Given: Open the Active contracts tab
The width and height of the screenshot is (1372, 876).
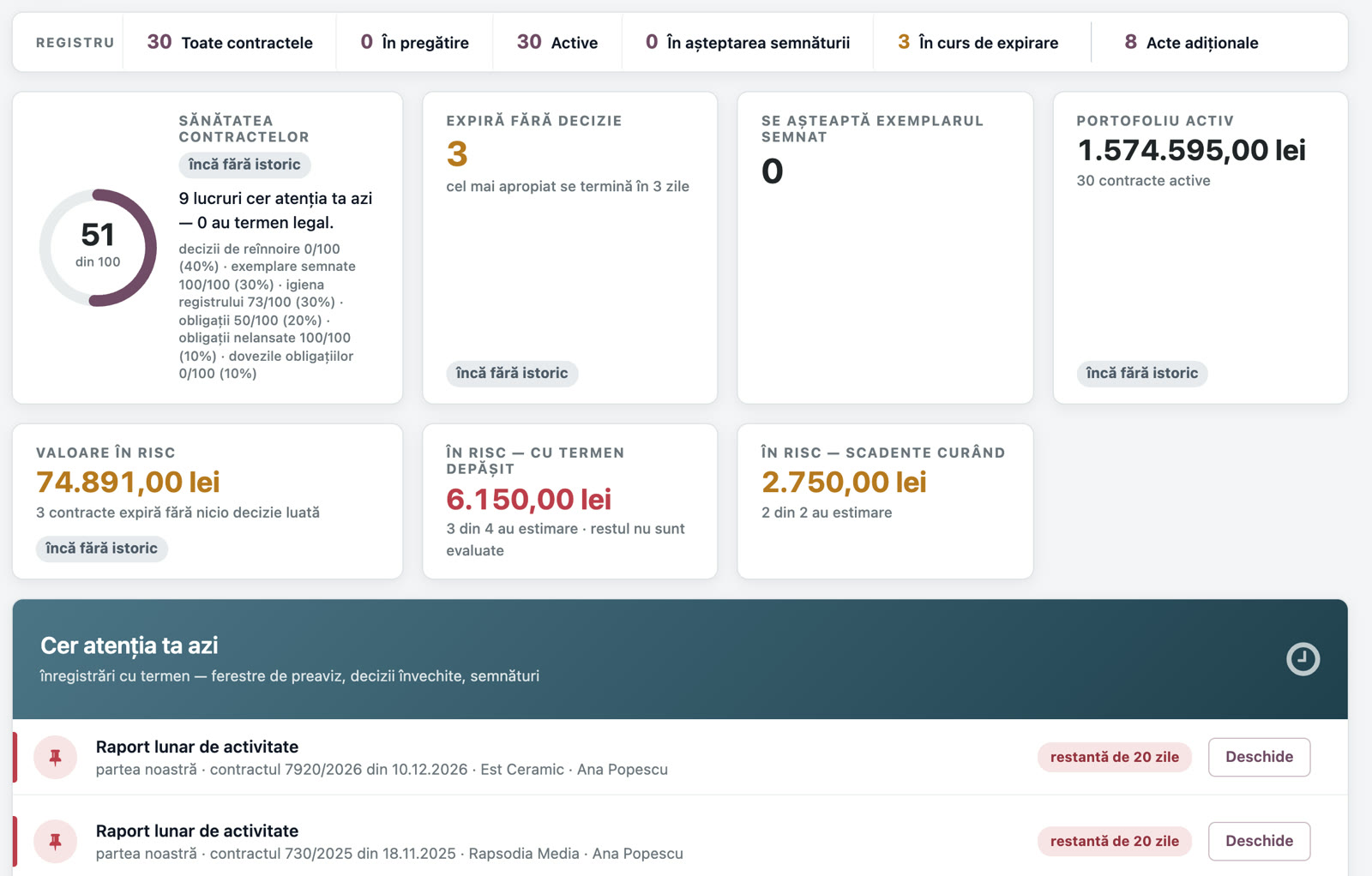Looking at the screenshot, I should click(557, 42).
